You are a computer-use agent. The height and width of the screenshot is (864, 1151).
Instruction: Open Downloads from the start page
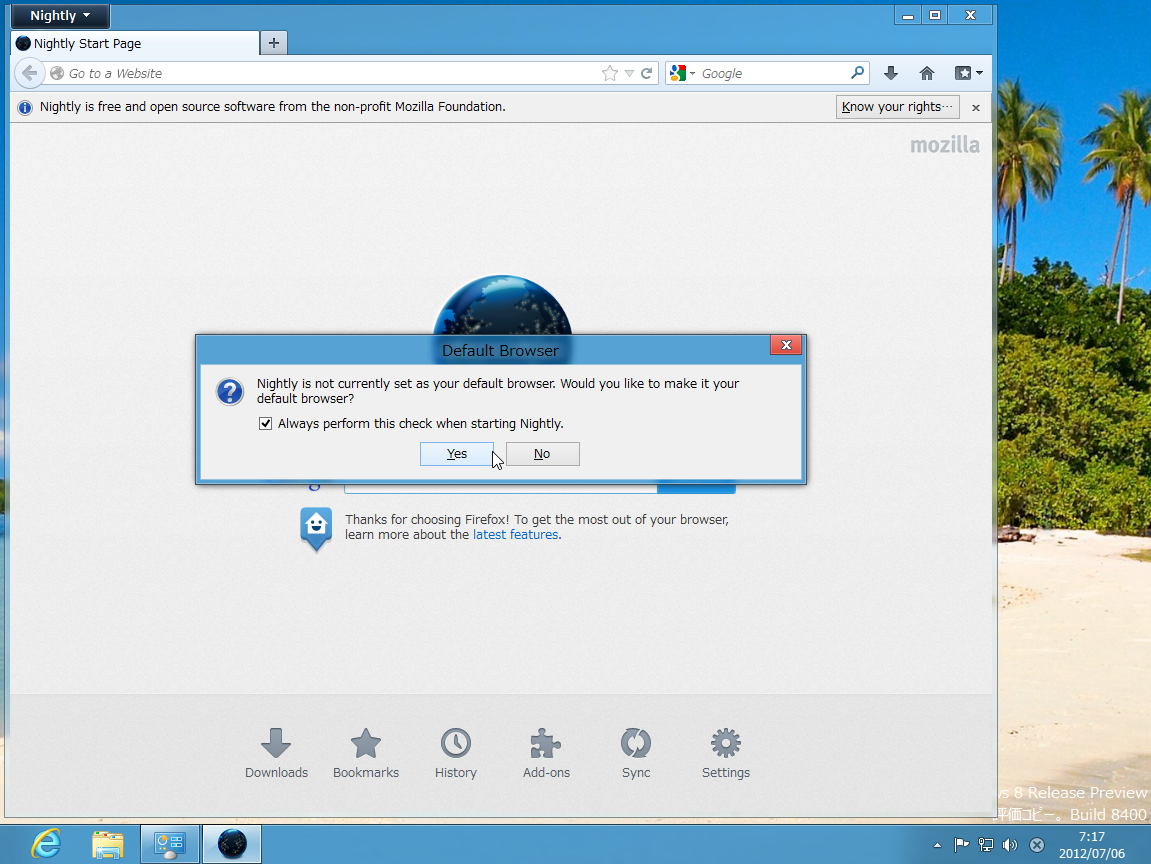point(276,753)
